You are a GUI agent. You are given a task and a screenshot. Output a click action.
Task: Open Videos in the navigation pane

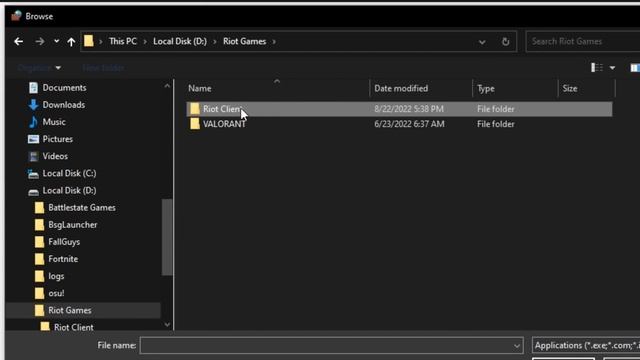55,156
